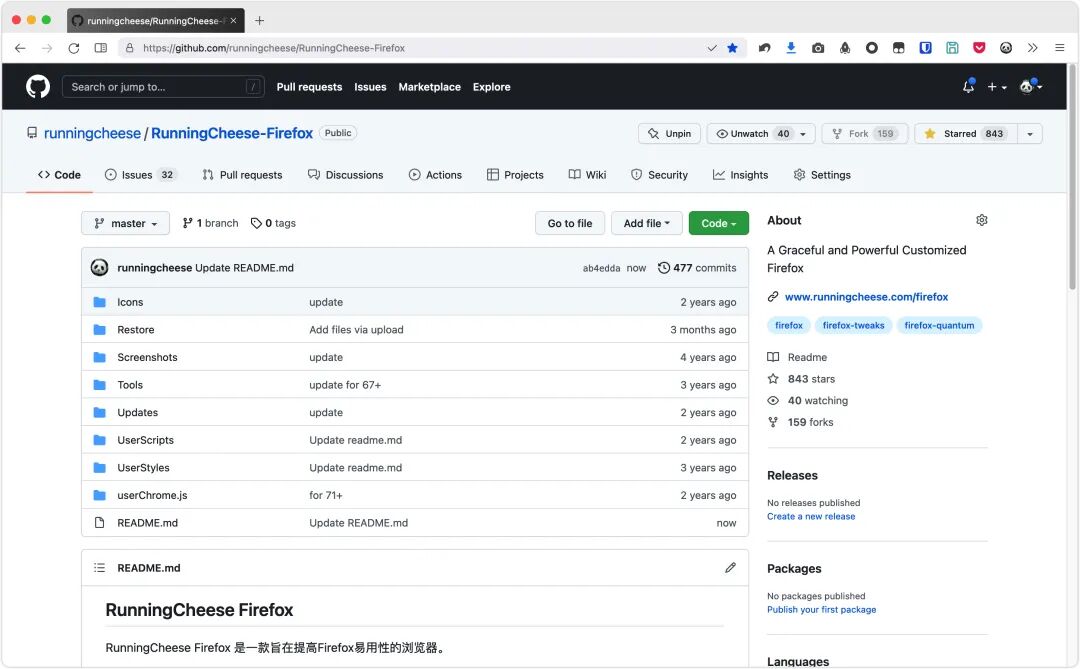Close the RunningCheese-Firefox browser tab

(x=233, y=21)
